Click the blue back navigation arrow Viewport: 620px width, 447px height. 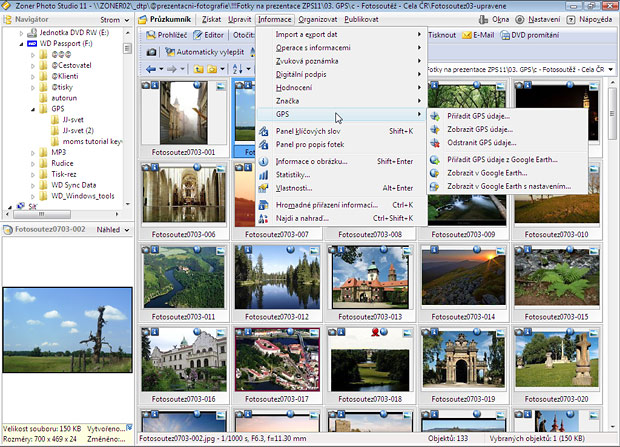[x=151, y=69]
